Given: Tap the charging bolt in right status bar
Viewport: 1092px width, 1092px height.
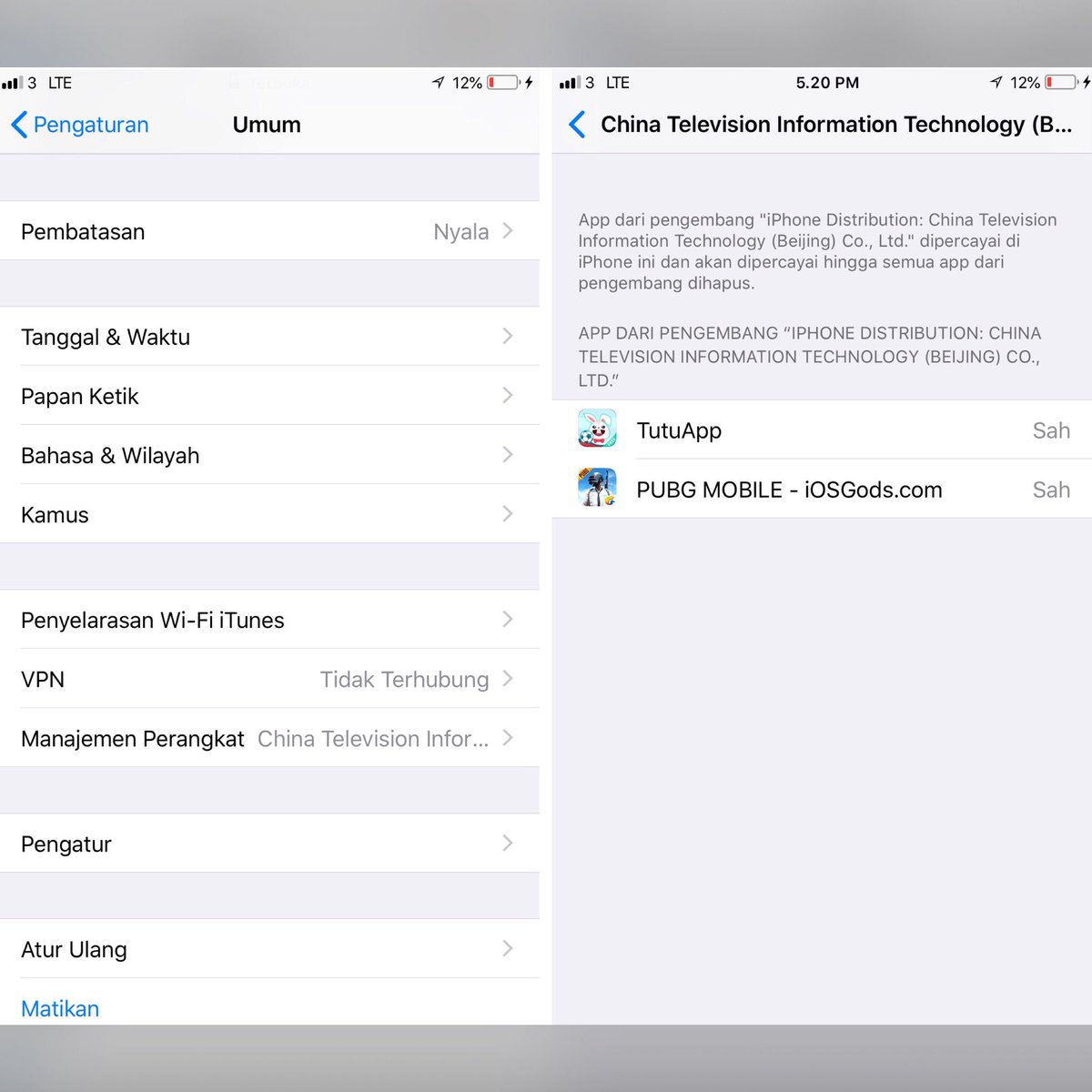Looking at the screenshot, I should pos(1087,83).
